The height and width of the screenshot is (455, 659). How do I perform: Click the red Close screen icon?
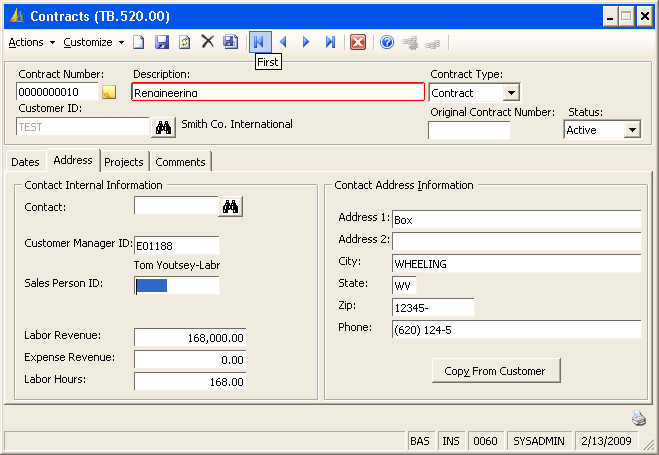(357, 42)
